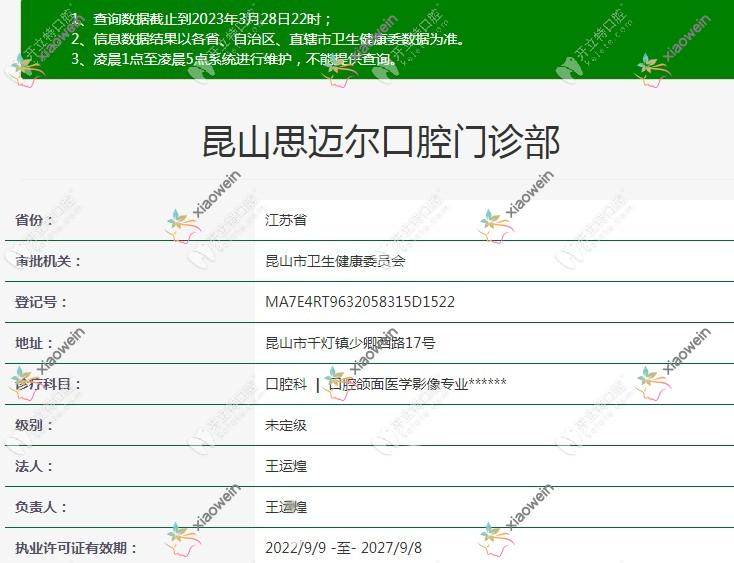
Task: Select the 执业许可证有效期 label
Action: tap(76, 548)
